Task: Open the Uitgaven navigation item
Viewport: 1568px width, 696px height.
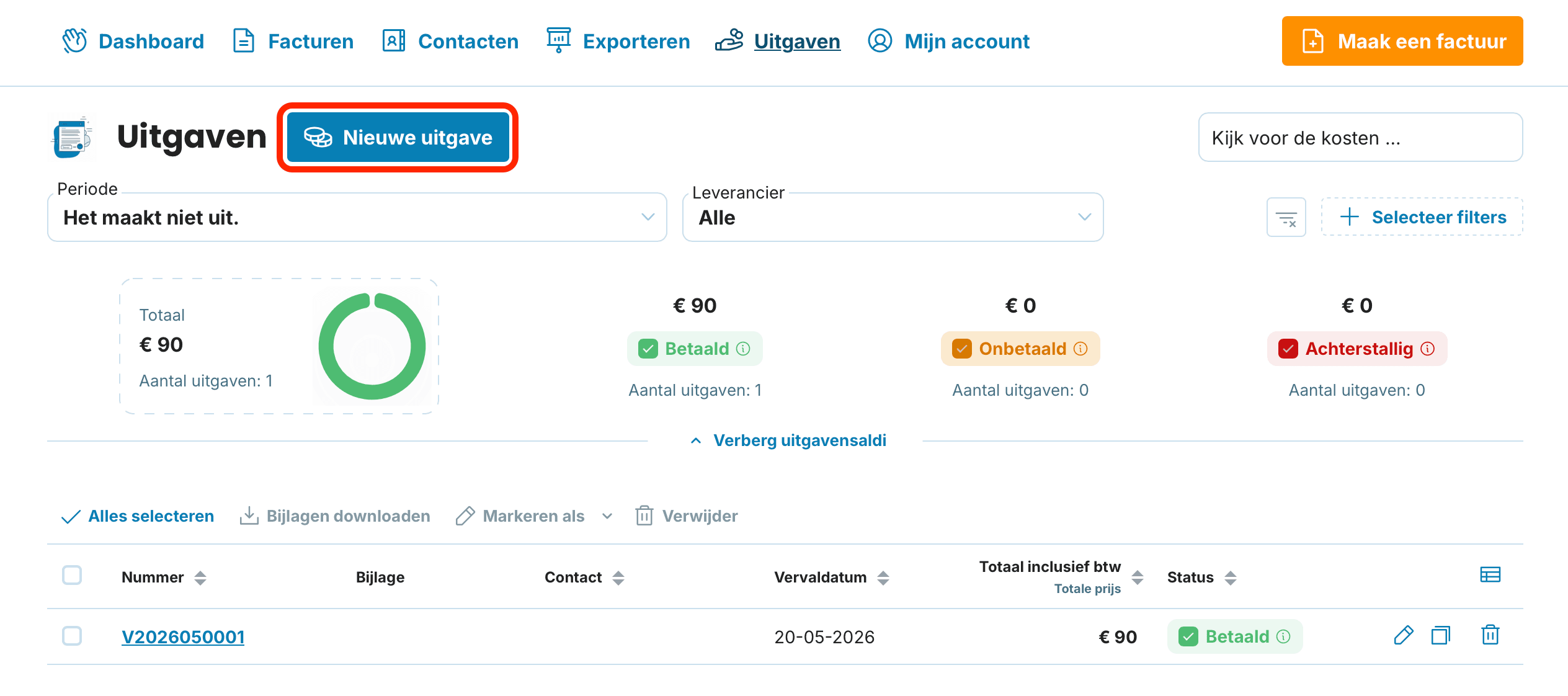Action: [778, 41]
